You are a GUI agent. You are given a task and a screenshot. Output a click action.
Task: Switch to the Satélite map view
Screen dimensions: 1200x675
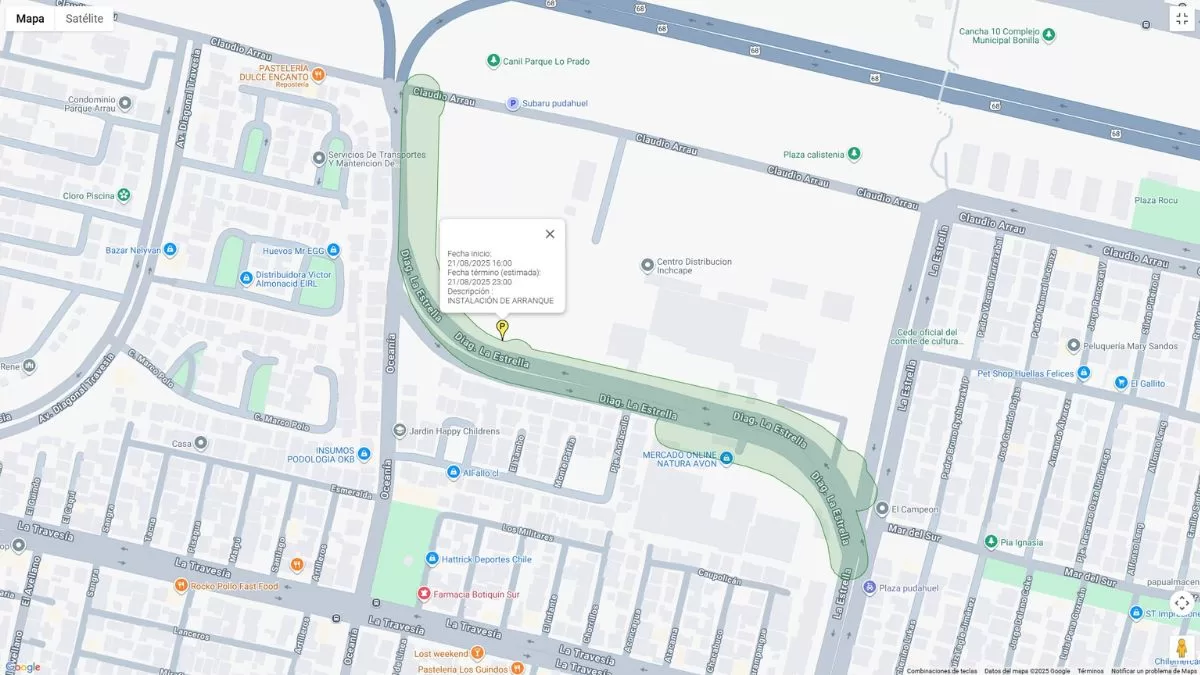pos(85,18)
